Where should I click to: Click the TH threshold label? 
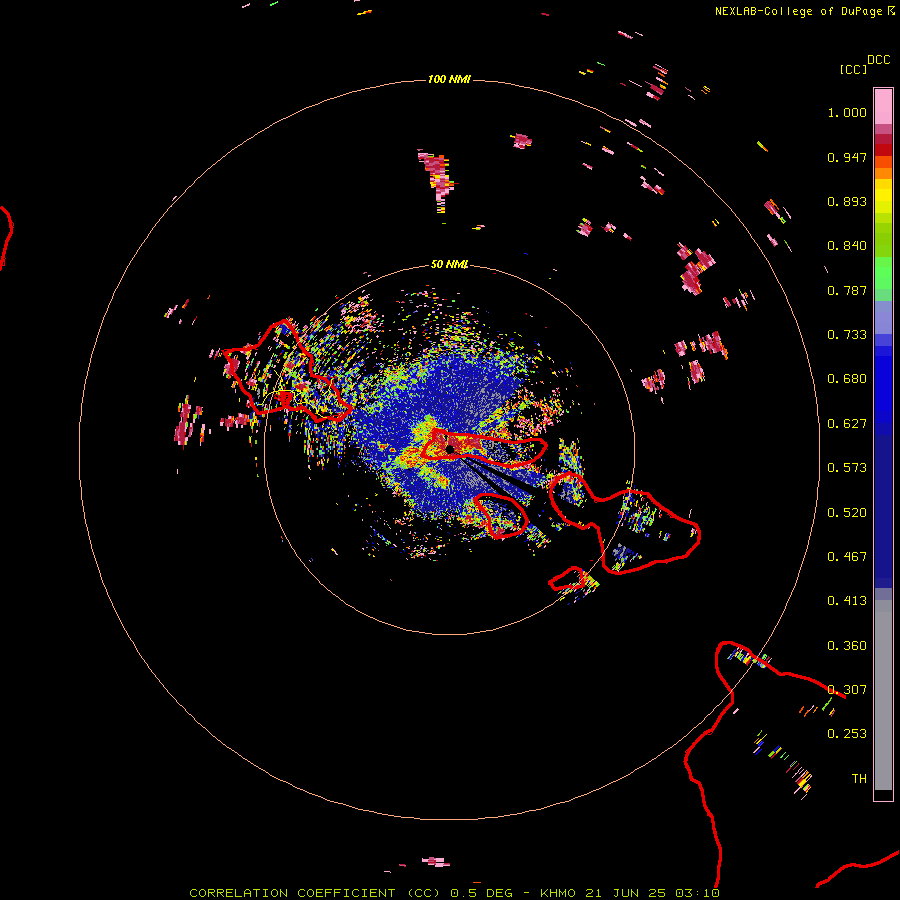tap(859, 778)
